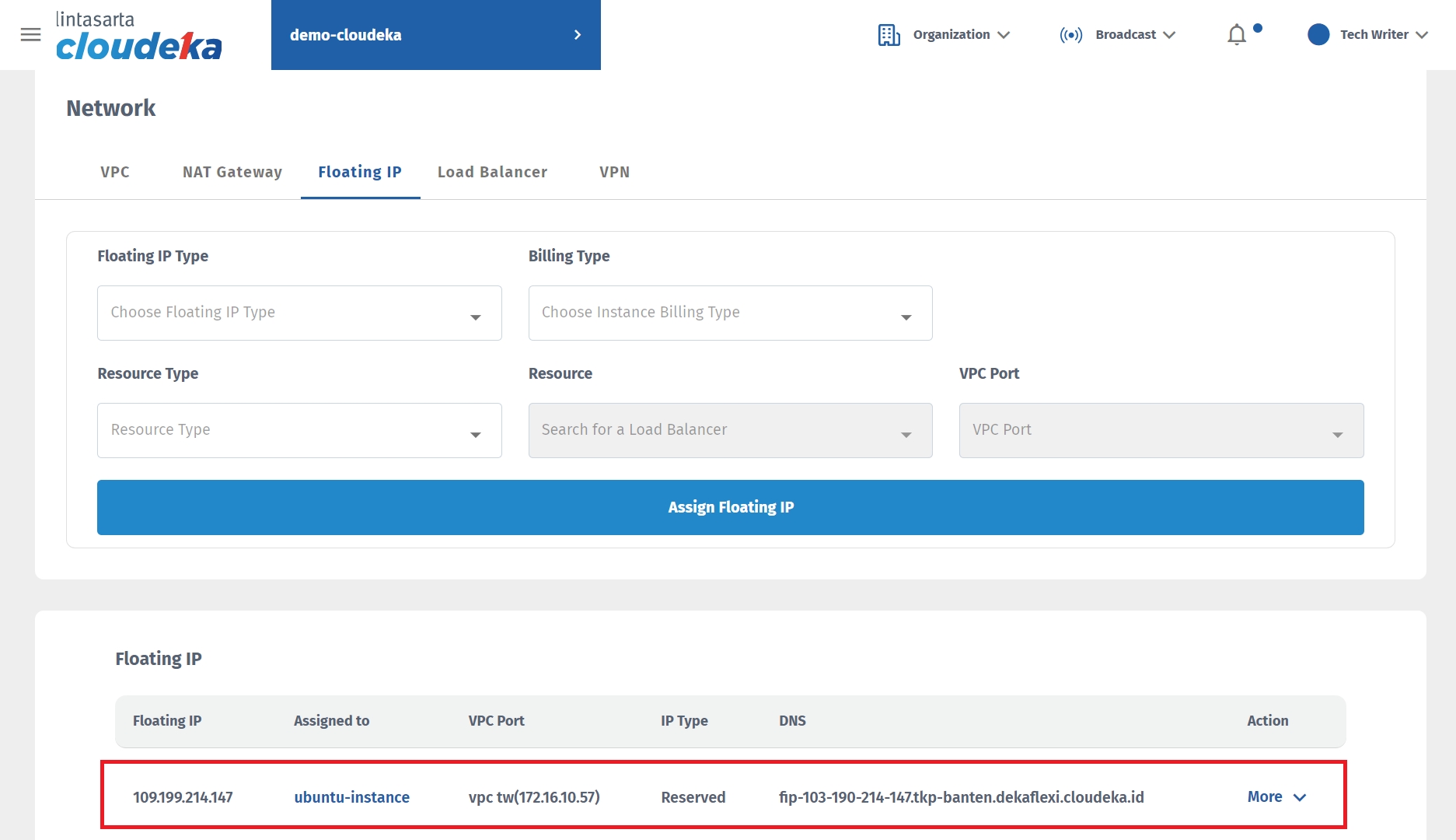The width and height of the screenshot is (1456, 840).
Task: Switch to the NAT Gateway tab
Action: tap(232, 172)
